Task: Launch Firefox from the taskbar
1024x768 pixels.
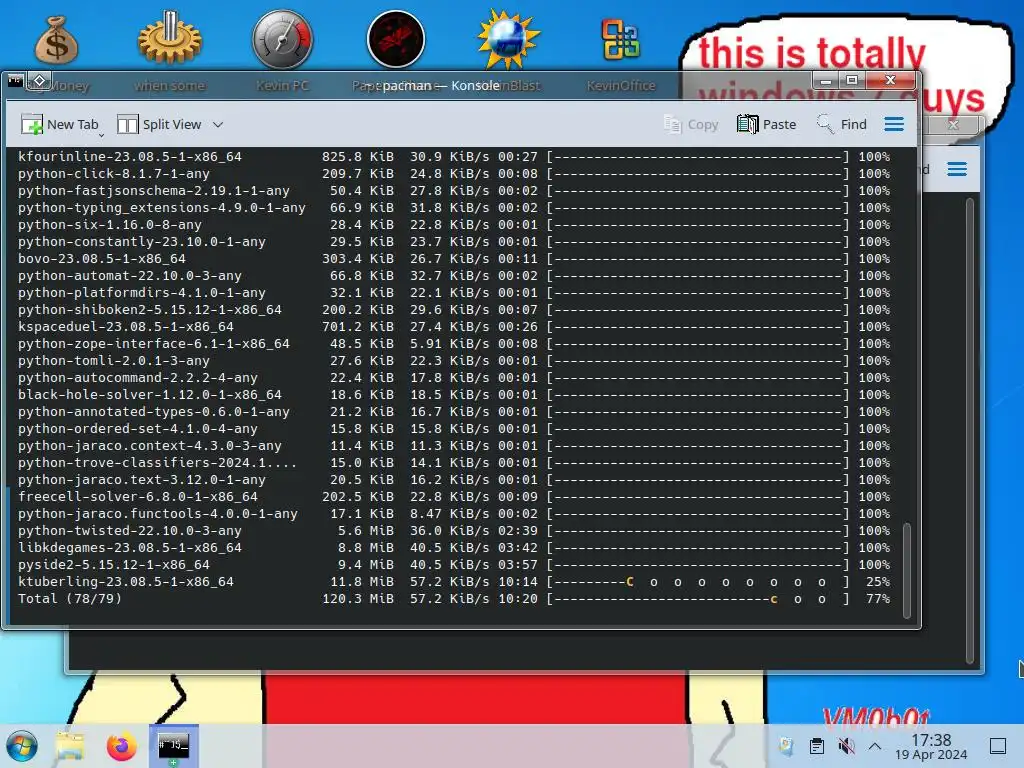Action: point(121,746)
